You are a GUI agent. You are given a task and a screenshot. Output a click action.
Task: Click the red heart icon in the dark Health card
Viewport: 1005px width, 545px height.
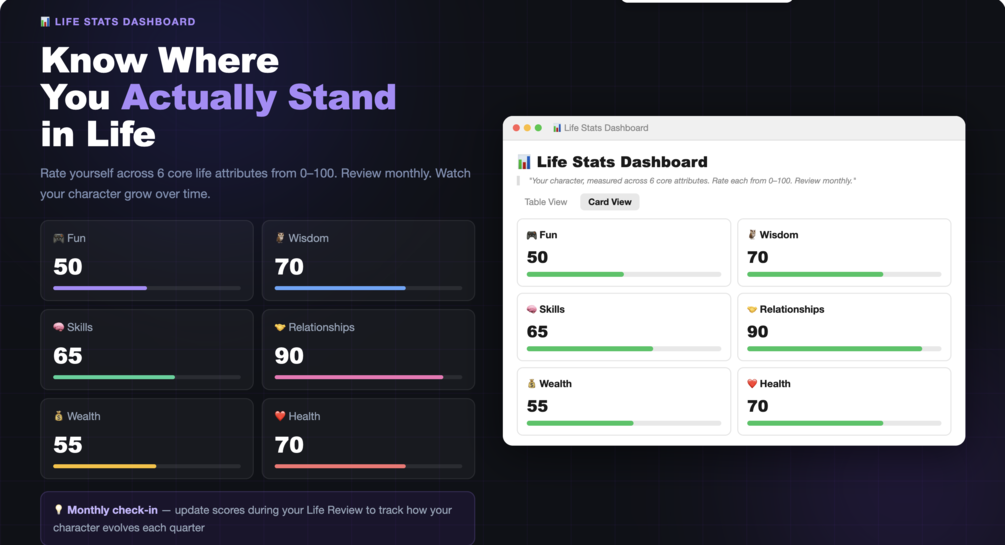(280, 416)
